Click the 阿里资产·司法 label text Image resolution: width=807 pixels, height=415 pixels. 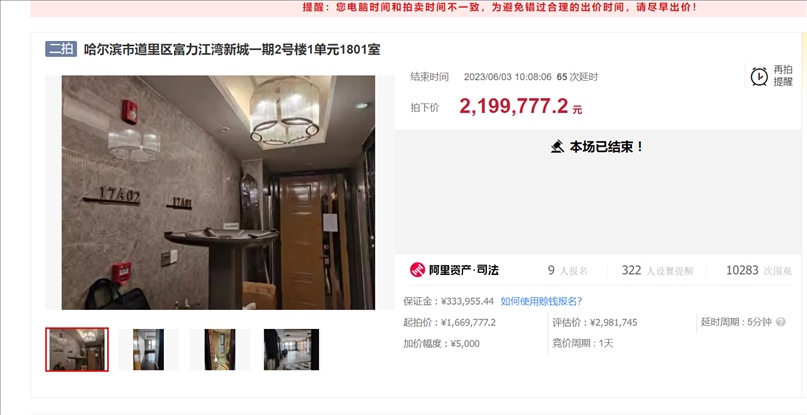pyautogui.click(x=464, y=270)
